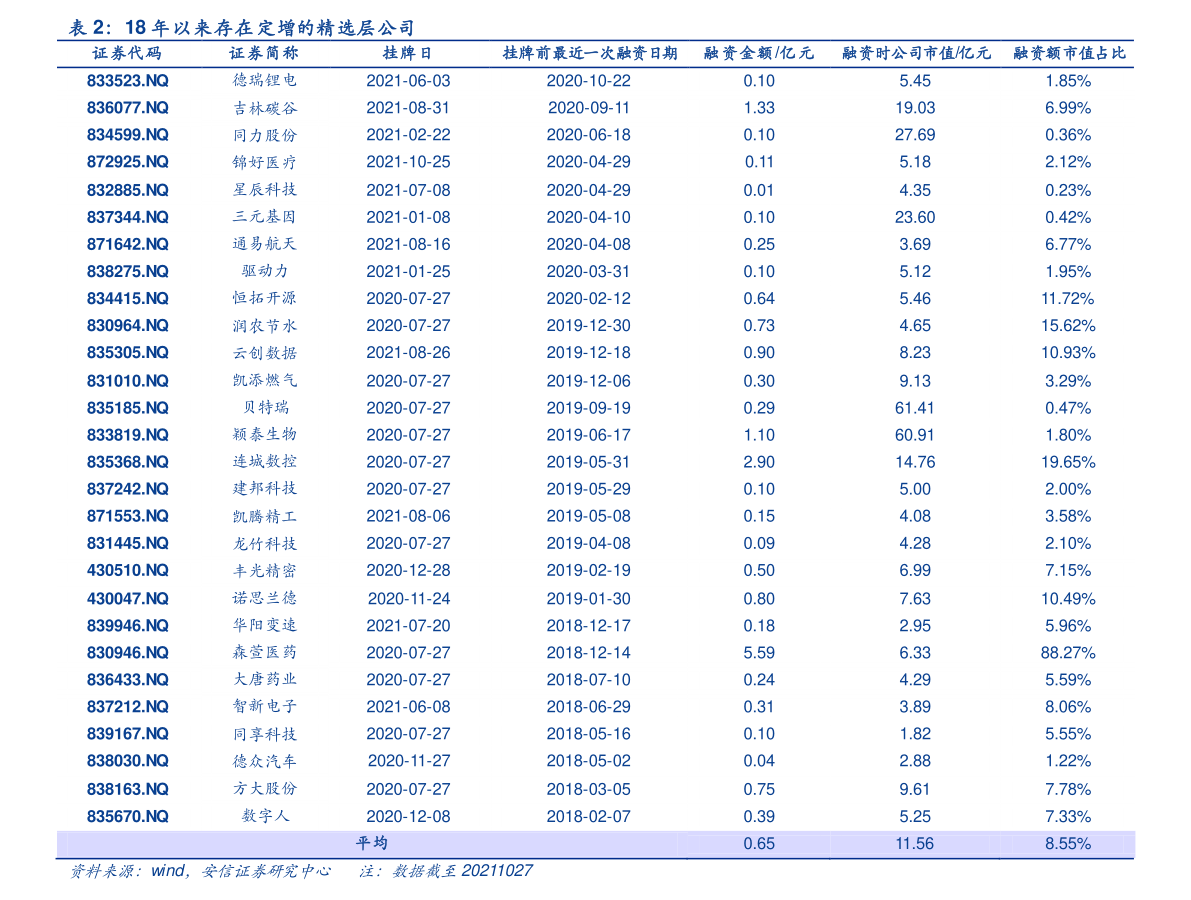Click the note 数据截至 20211027

462,871
